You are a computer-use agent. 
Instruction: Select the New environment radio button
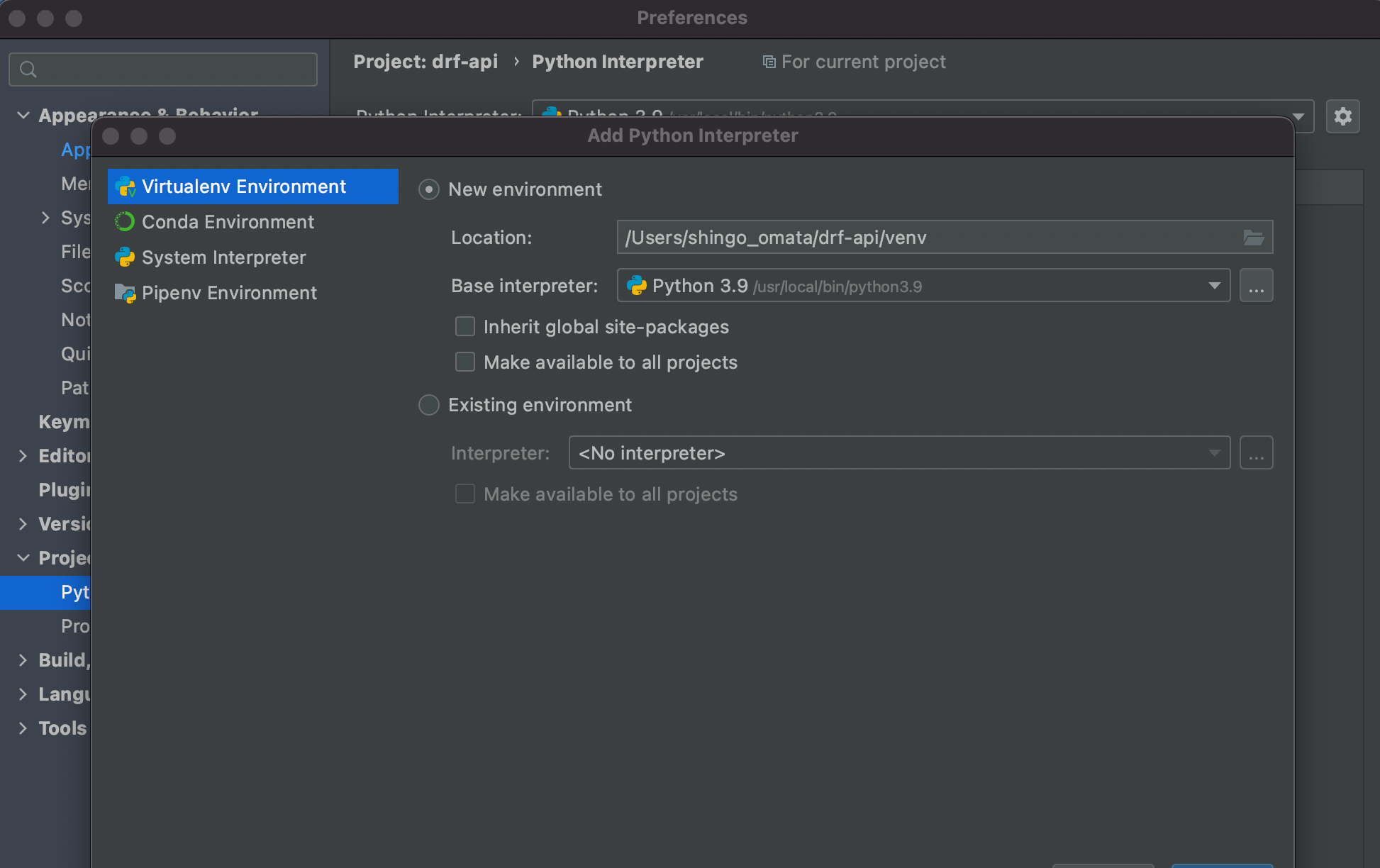pos(429,189)
